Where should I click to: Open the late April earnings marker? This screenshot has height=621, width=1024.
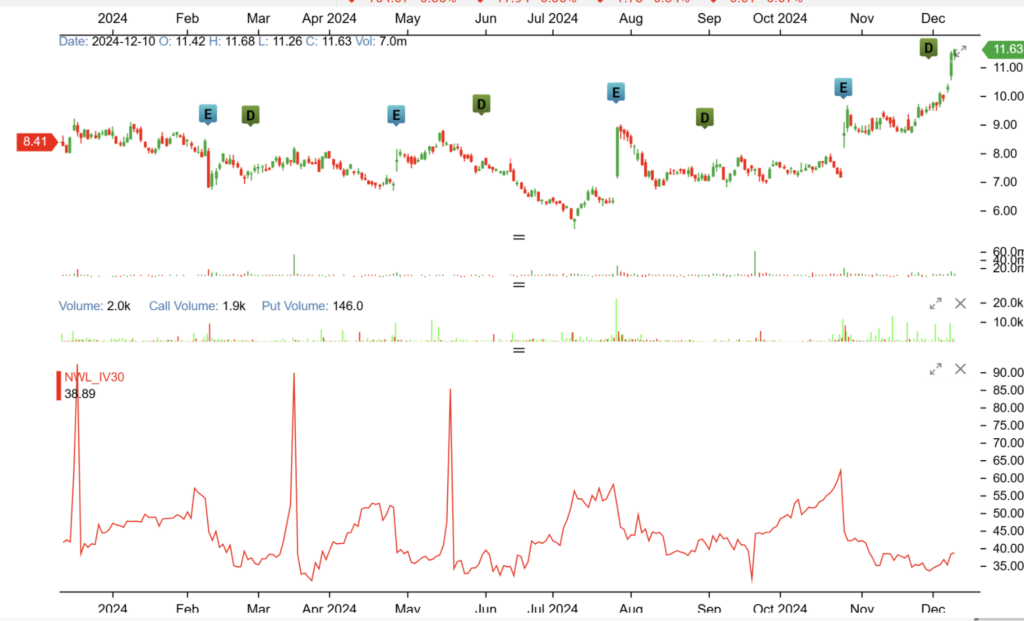click(x=396, y=116)
